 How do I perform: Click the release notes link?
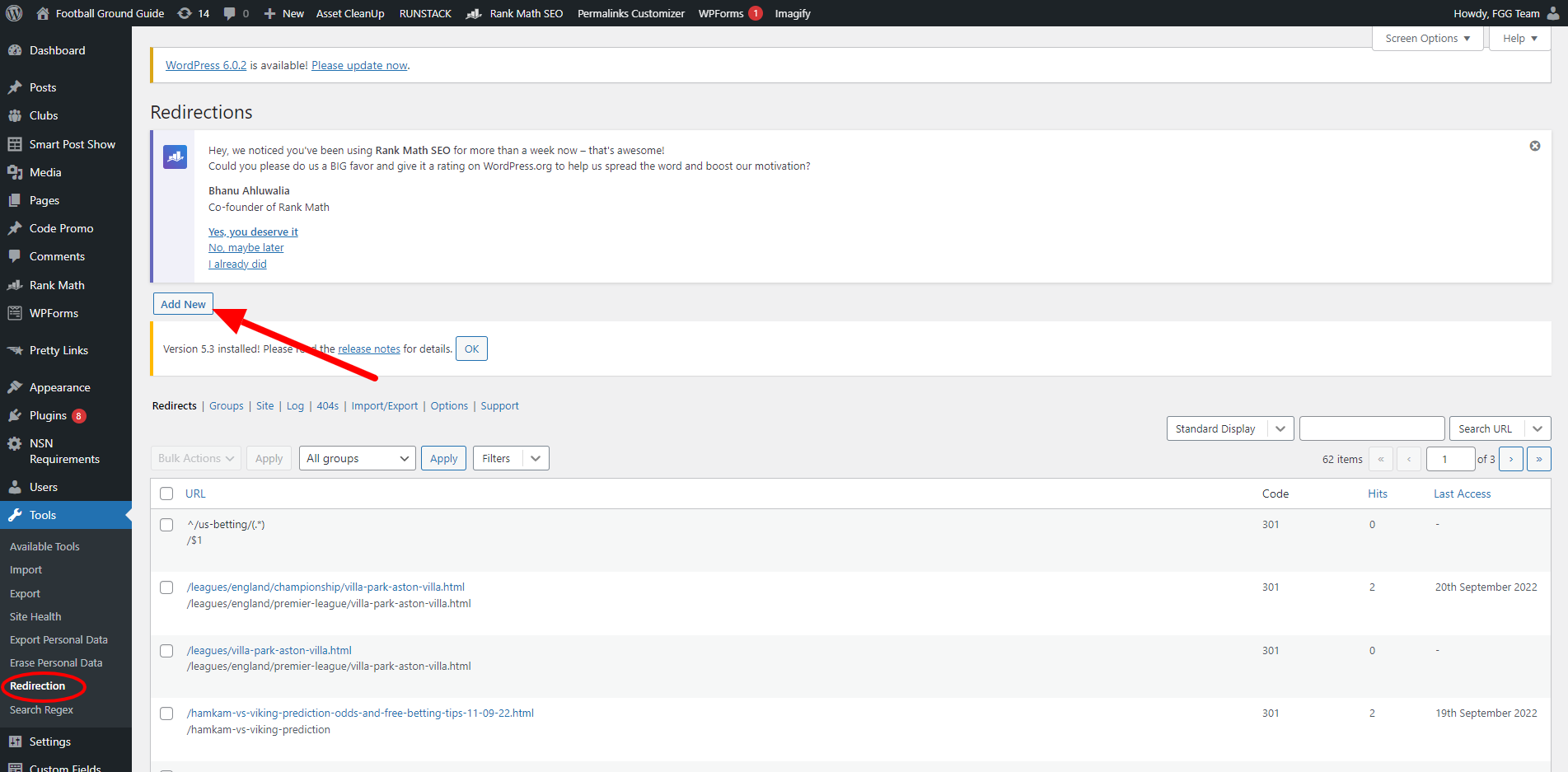[x=368, y=349]
